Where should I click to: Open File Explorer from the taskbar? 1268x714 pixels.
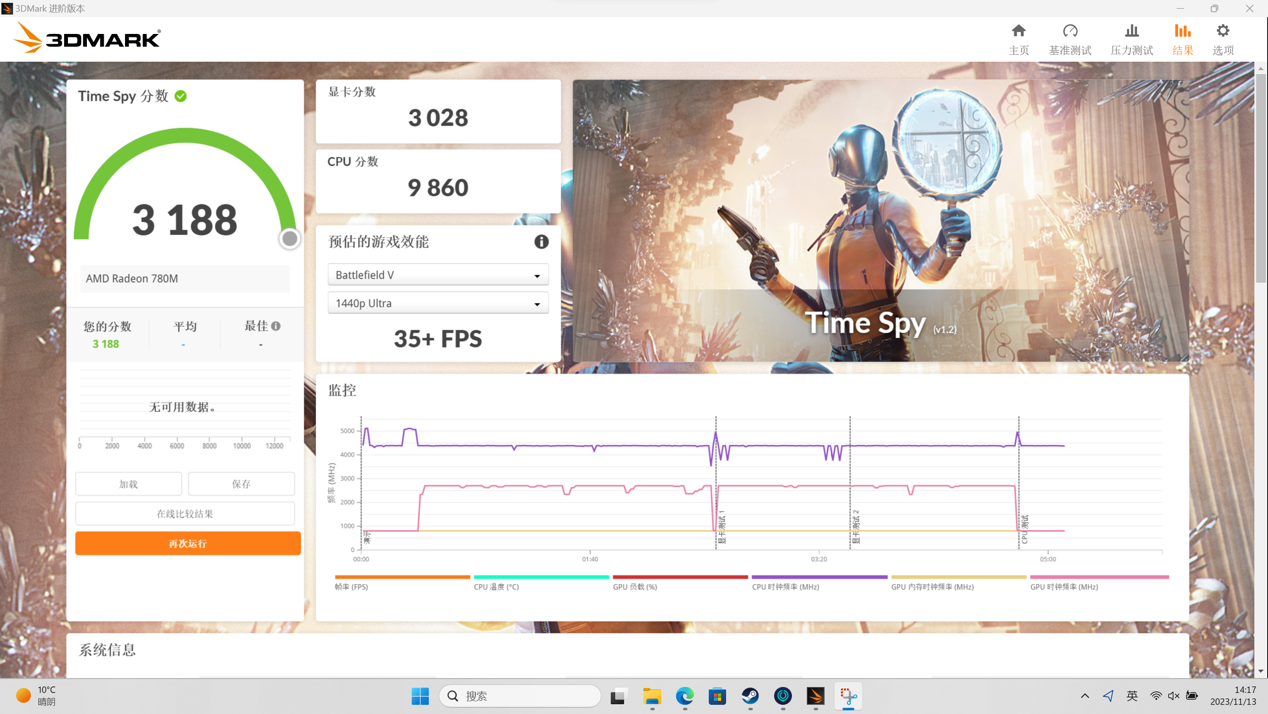click(x=652, y=696)
